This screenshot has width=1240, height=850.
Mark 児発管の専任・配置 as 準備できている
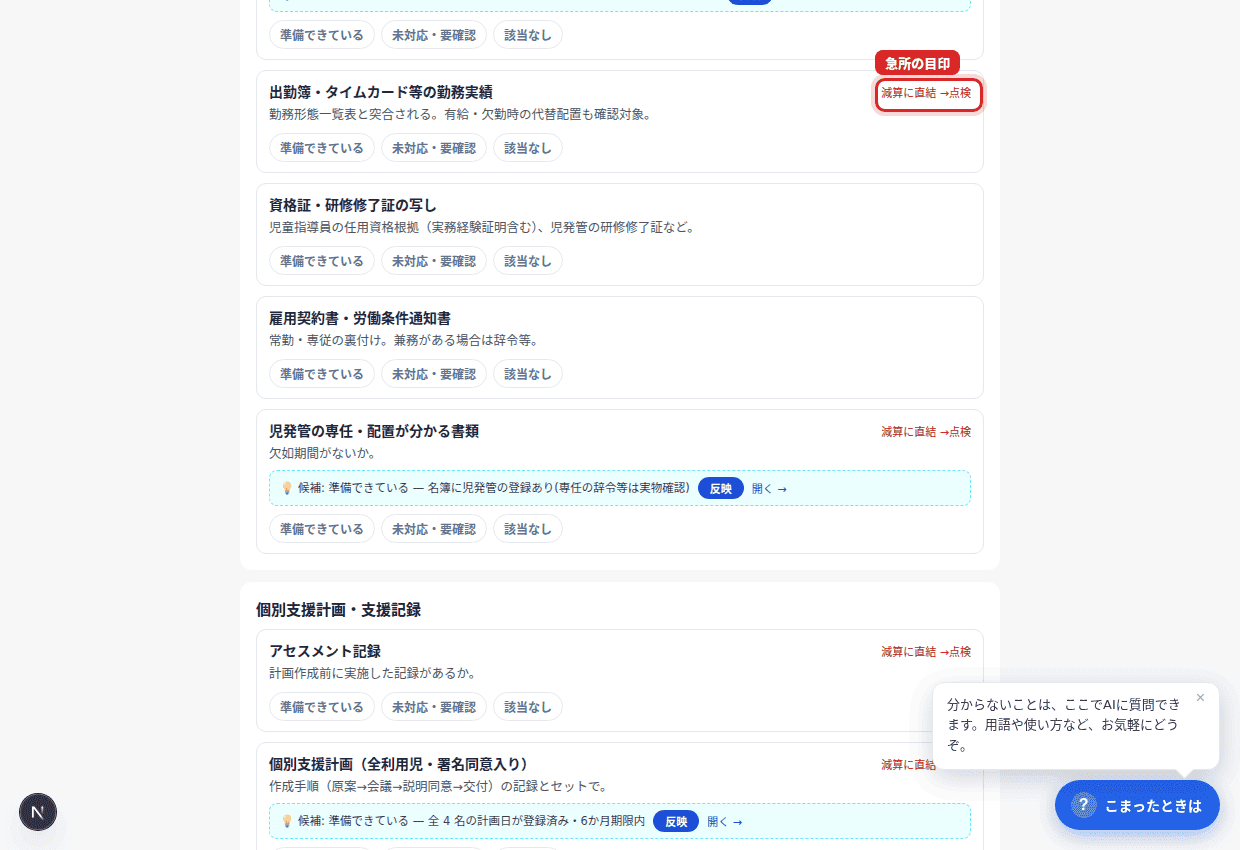(x=322, y=528)
